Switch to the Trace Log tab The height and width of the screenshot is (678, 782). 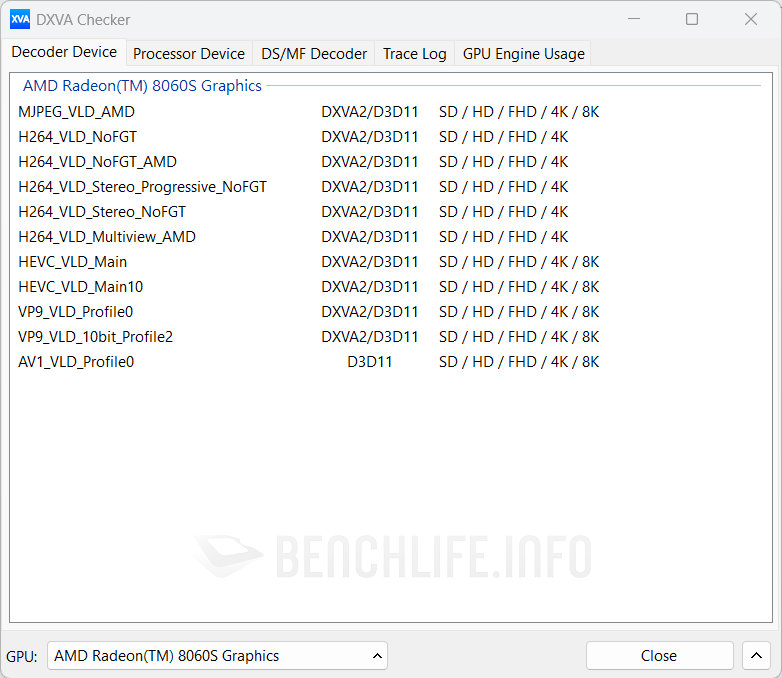tap(414, 54)
